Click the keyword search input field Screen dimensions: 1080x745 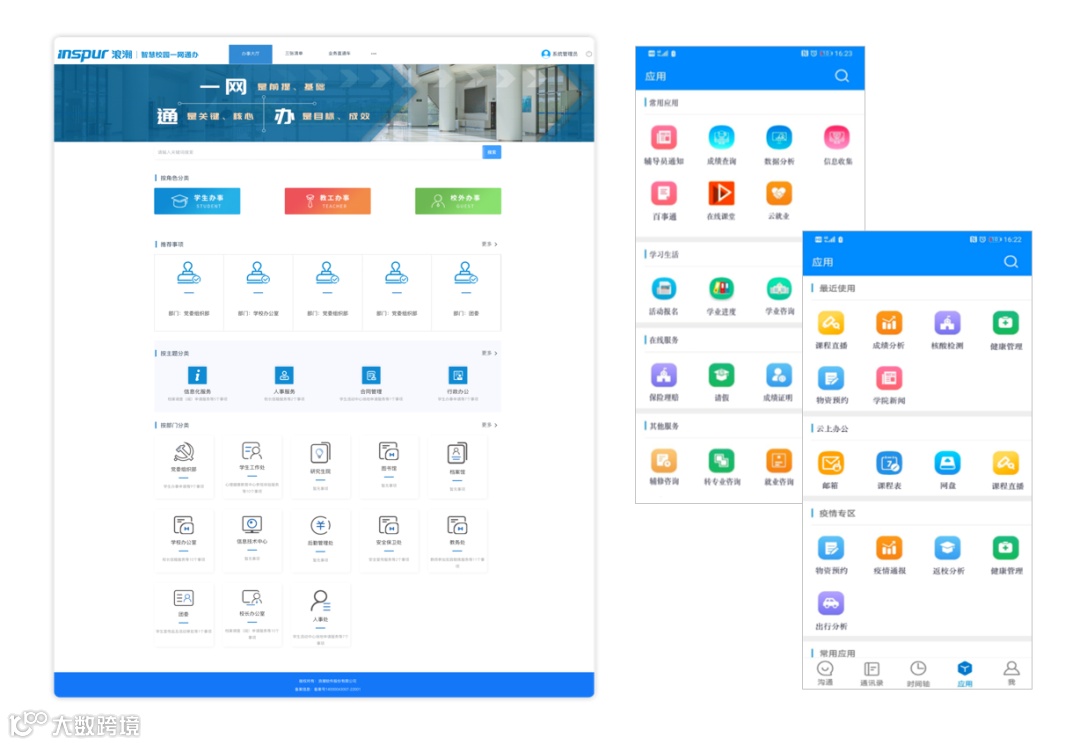click(318, 152)
